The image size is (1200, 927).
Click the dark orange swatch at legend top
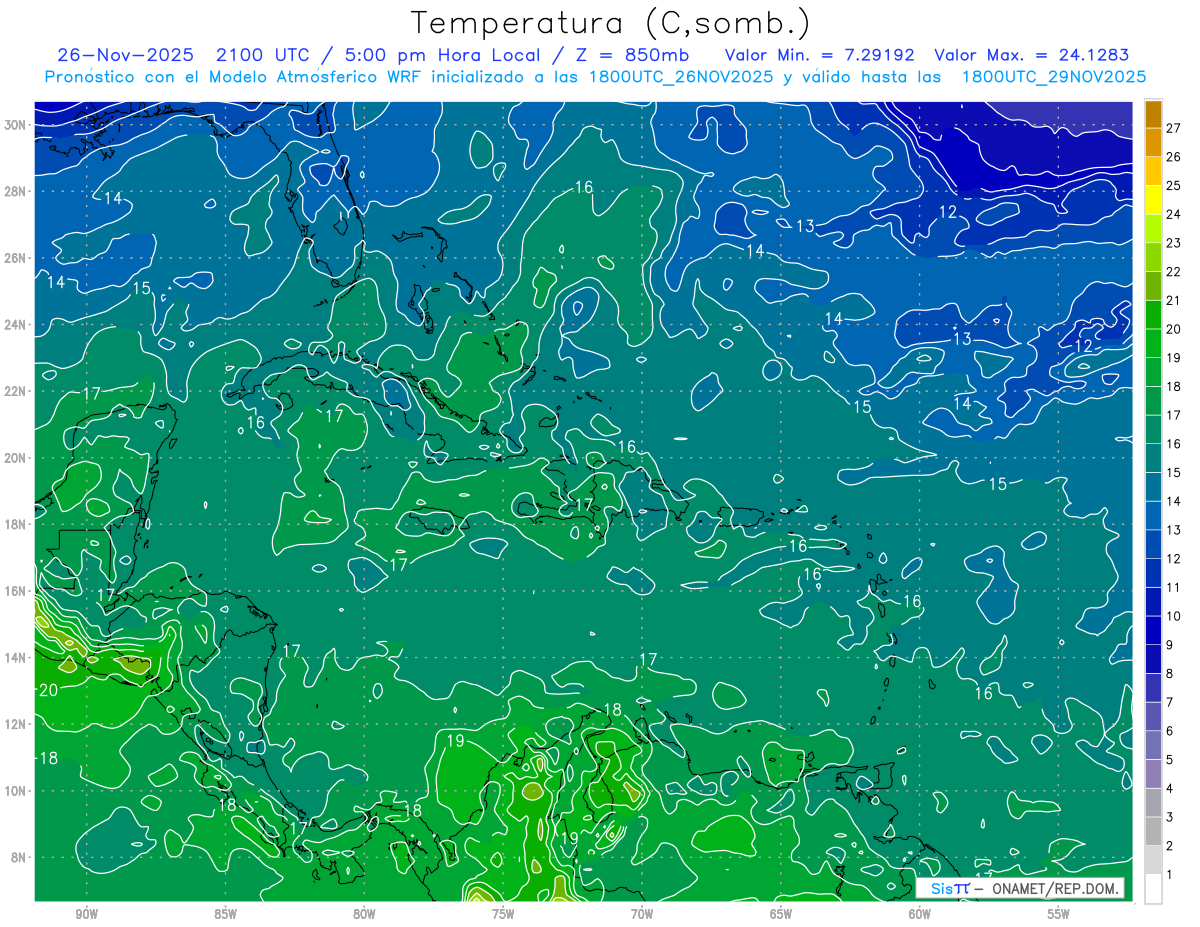[x=1153, y=113]
